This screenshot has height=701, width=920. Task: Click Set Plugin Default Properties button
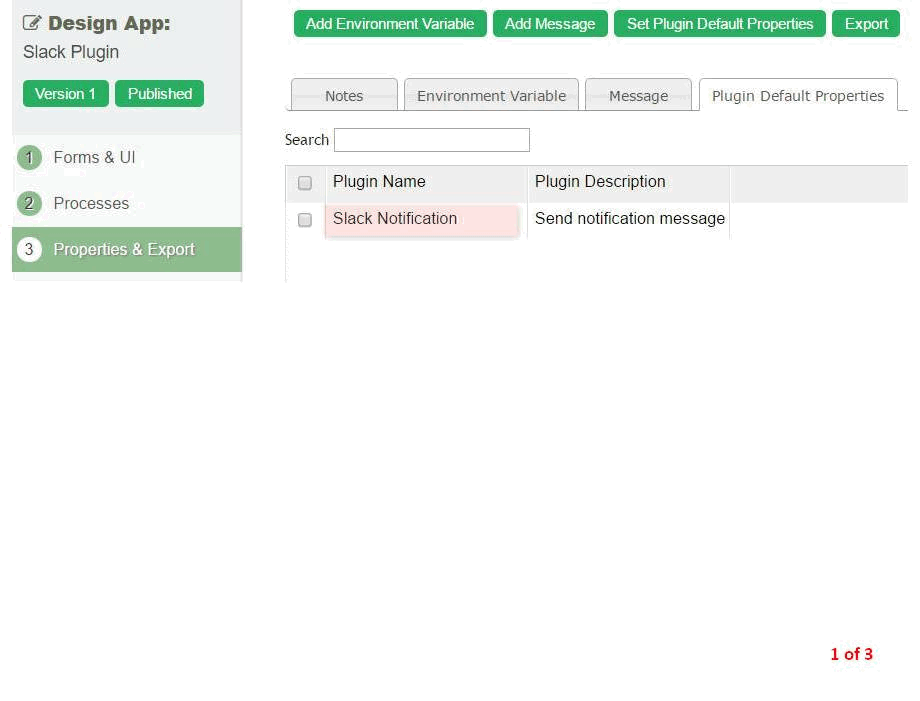coord(720,23)
